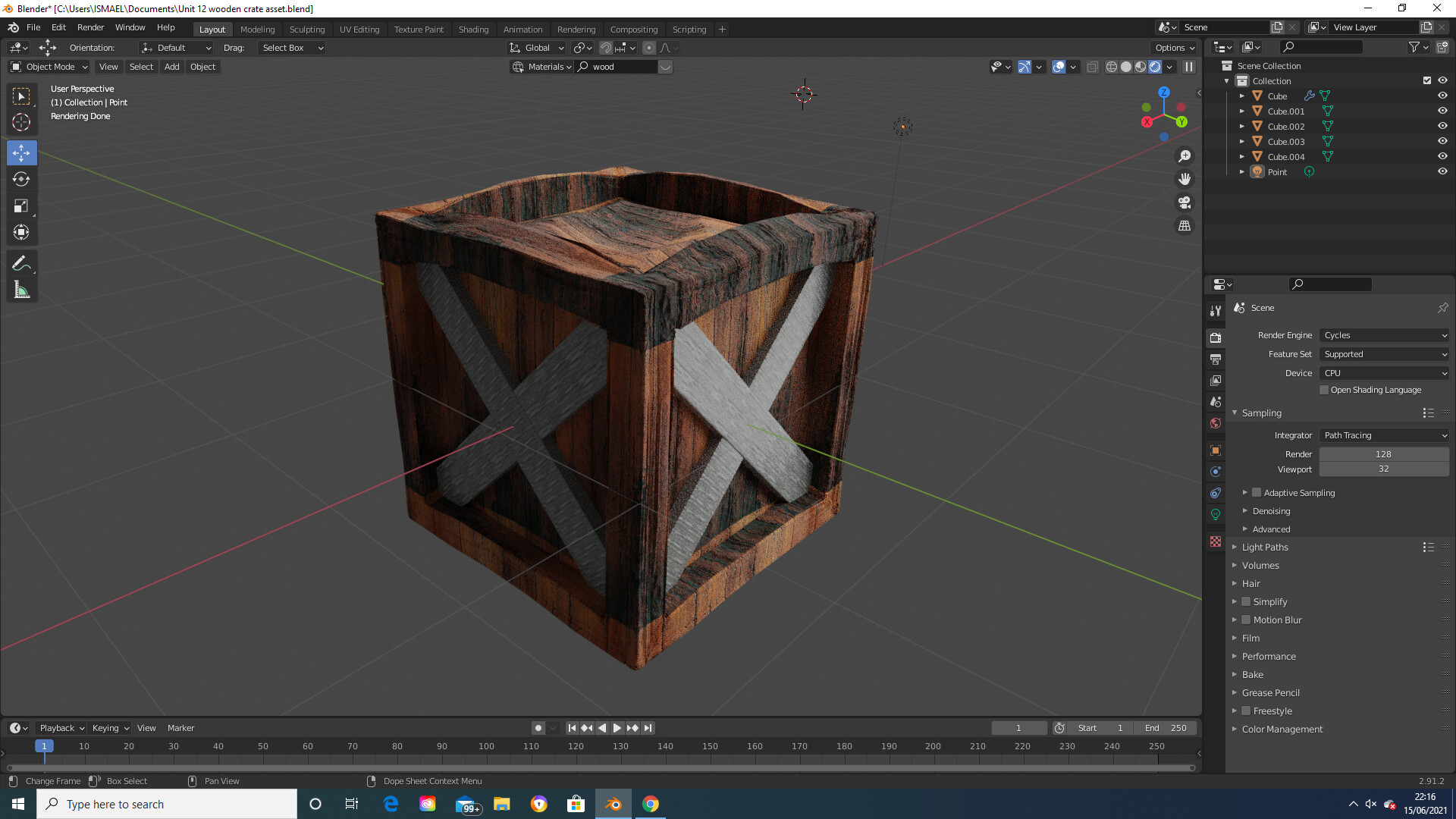Click the Render samples slider showing 128

pos(1383,453)
